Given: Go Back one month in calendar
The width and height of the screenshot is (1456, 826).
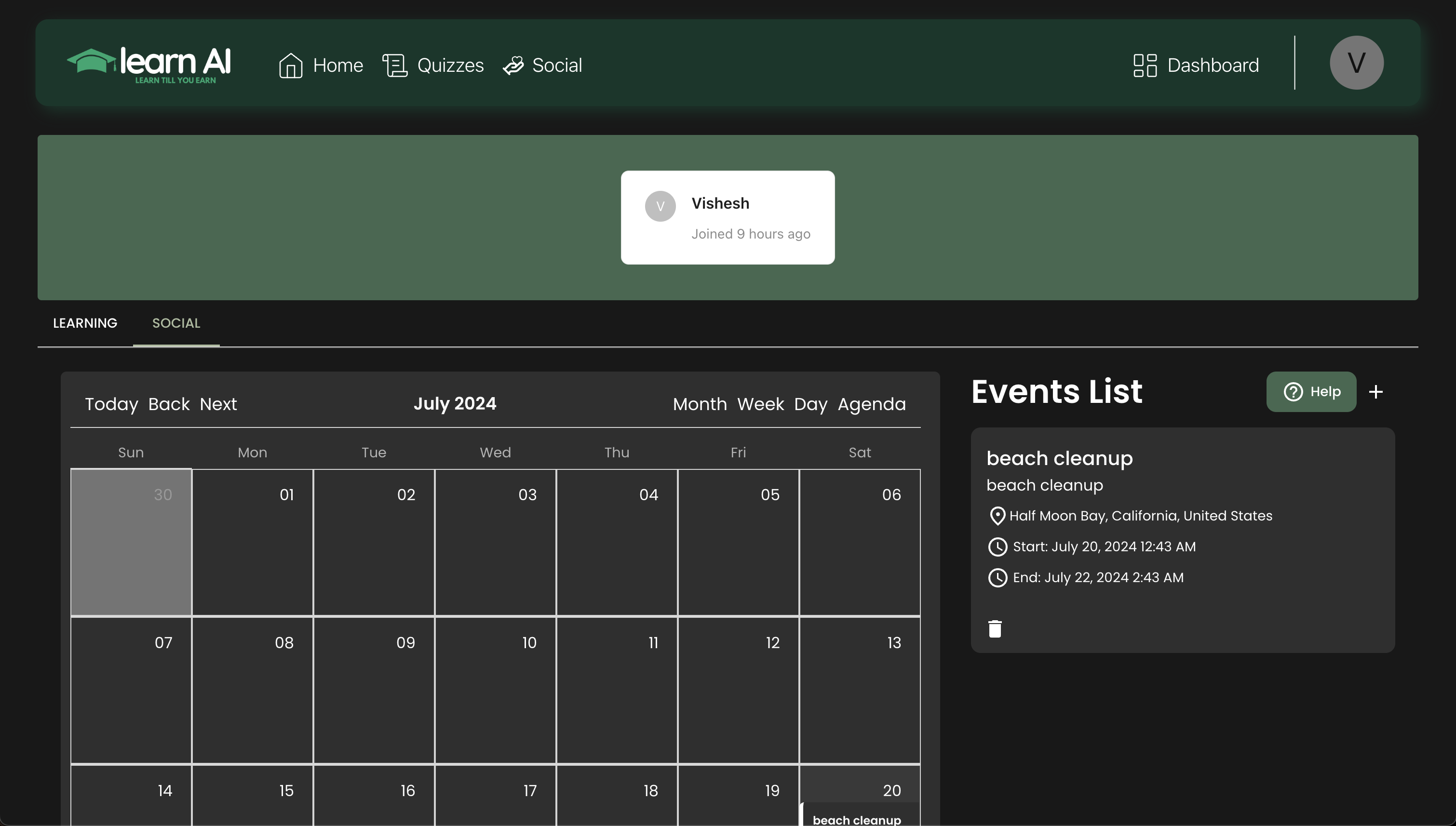Looking at the screenshot, I should point(169,404).
